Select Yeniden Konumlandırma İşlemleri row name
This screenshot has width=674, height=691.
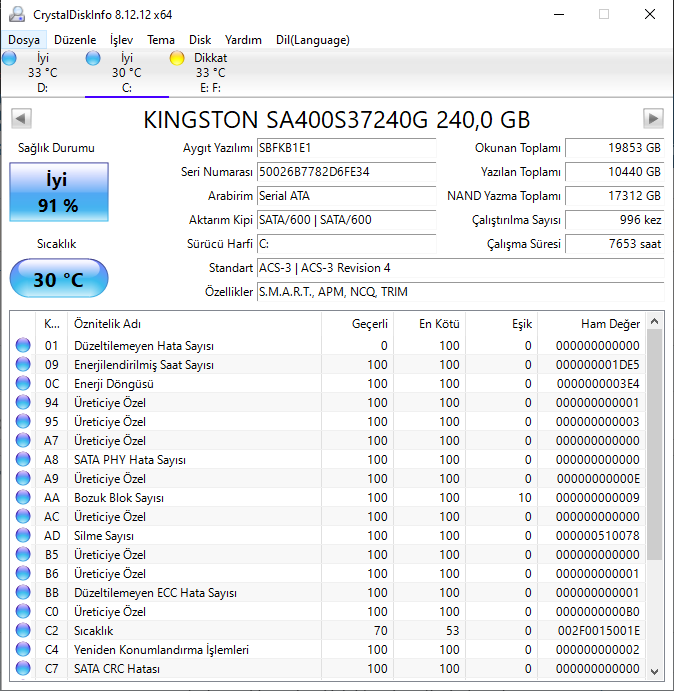tap(161, 650)
